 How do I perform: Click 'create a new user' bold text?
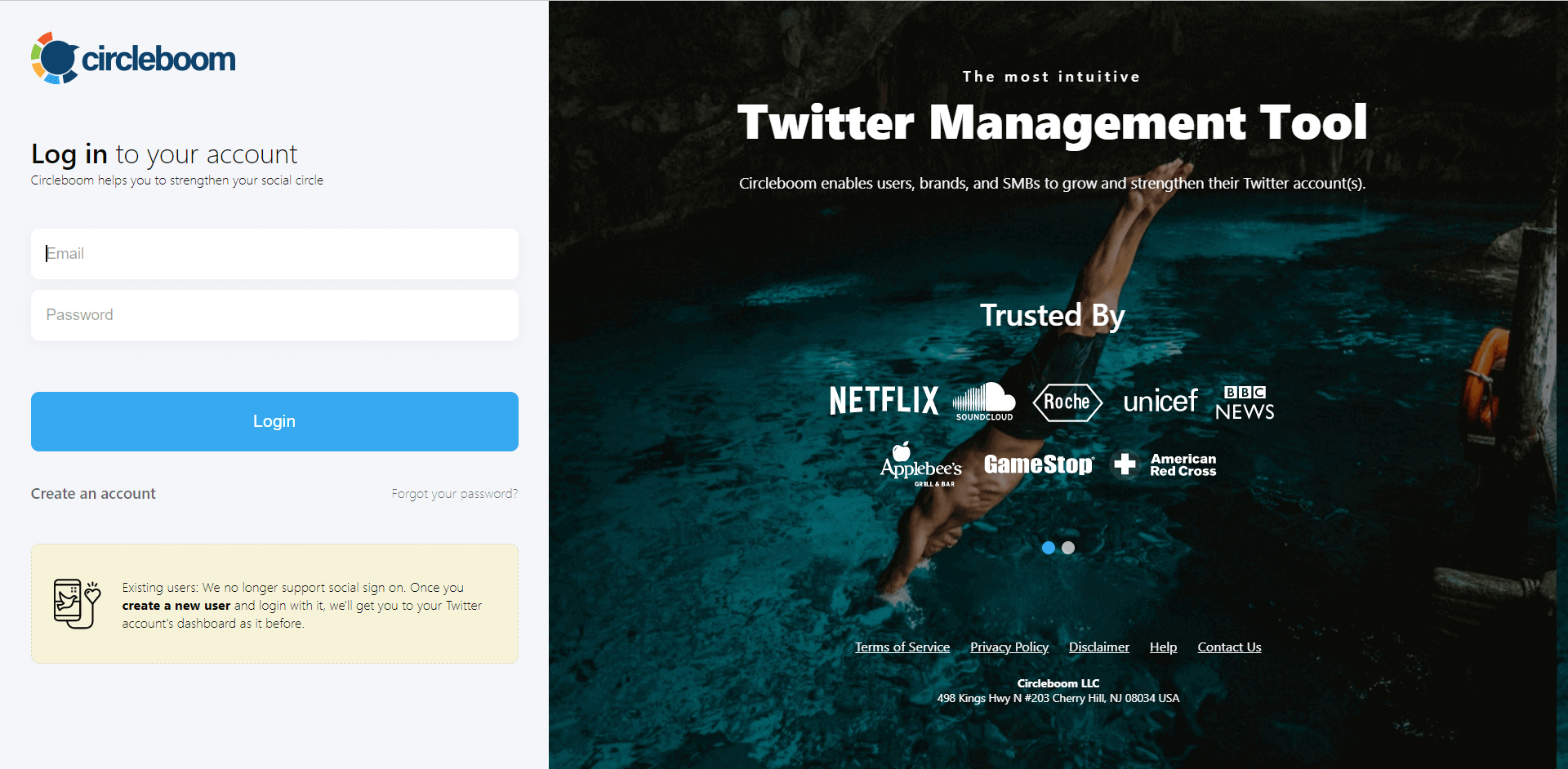coord(176,606)
